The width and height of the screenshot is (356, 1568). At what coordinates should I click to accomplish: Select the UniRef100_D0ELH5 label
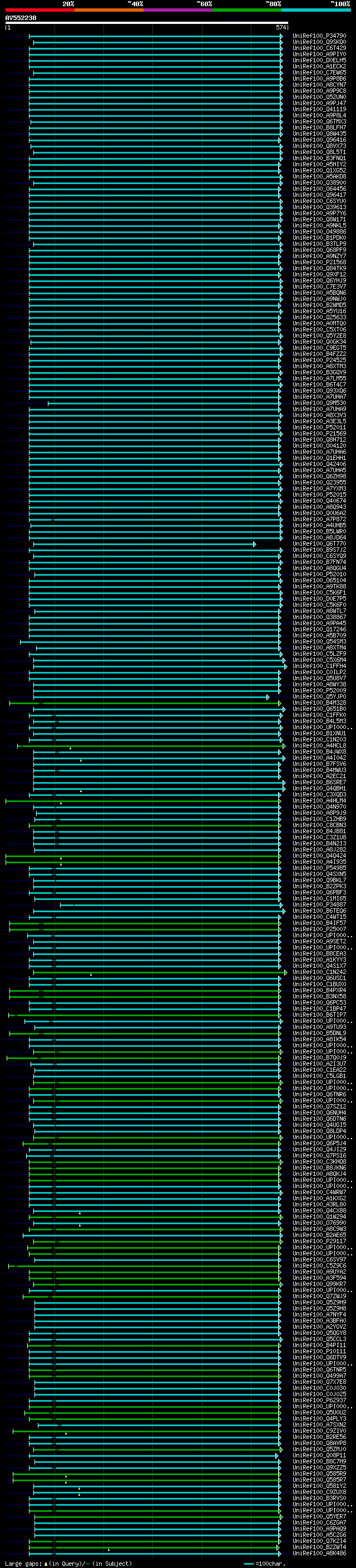[319, 60]
